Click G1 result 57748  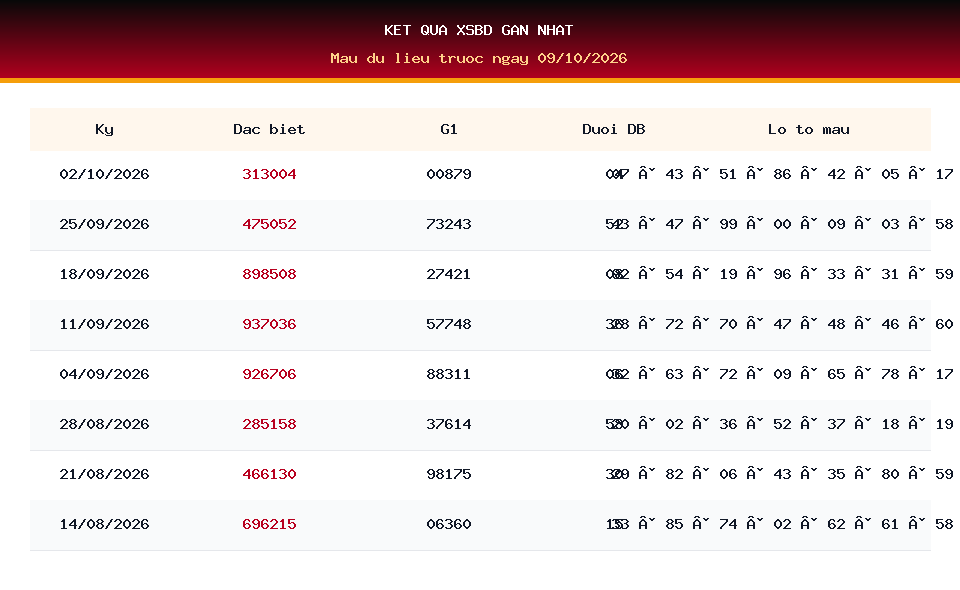tap(449, 324)
